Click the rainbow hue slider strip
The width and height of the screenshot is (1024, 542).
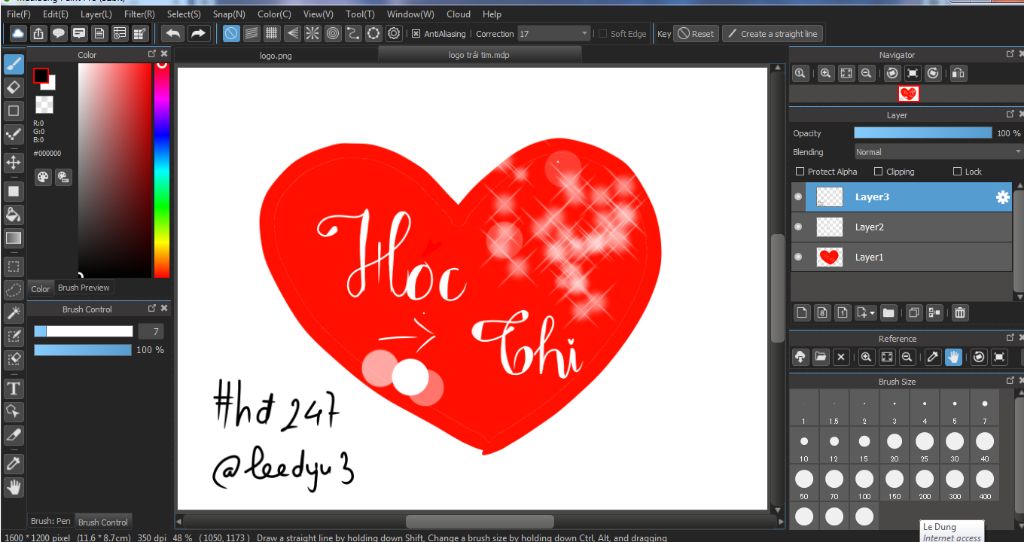click(x=161, y=170)
